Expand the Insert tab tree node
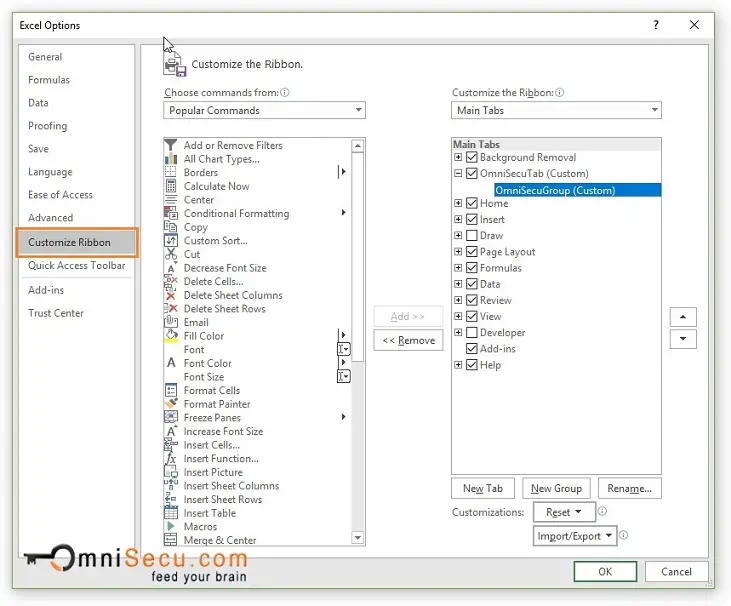731x606 pixels. 458,219
